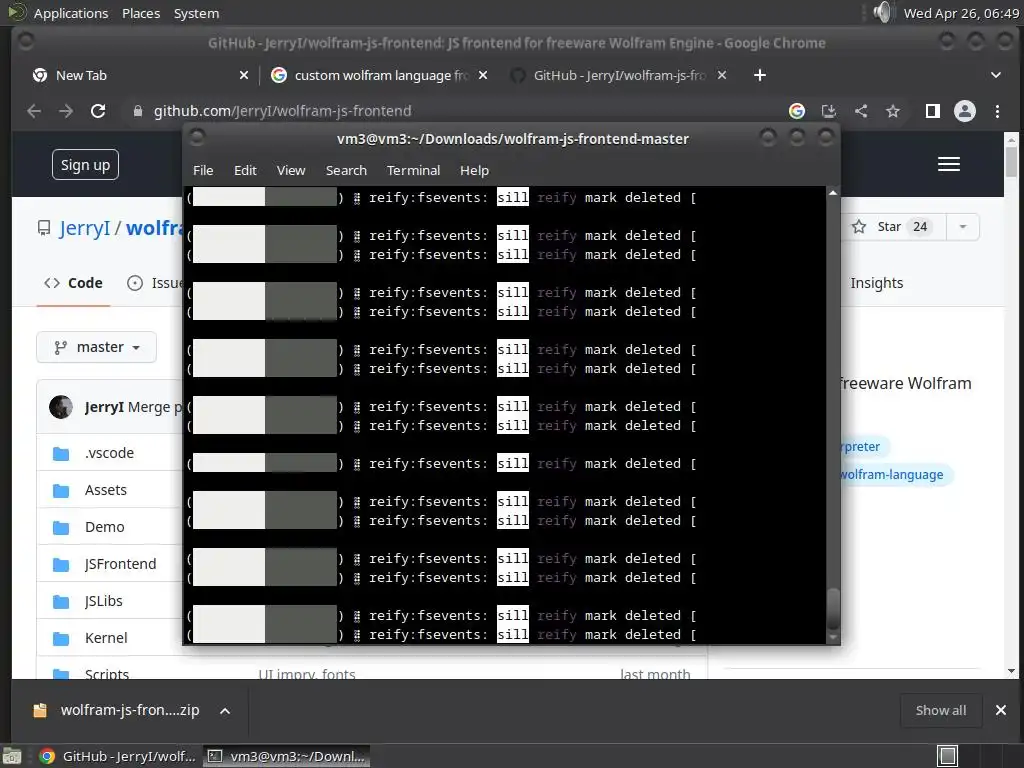Share this page icon
The image size is (1024, 768).
(x=861, y=111)
